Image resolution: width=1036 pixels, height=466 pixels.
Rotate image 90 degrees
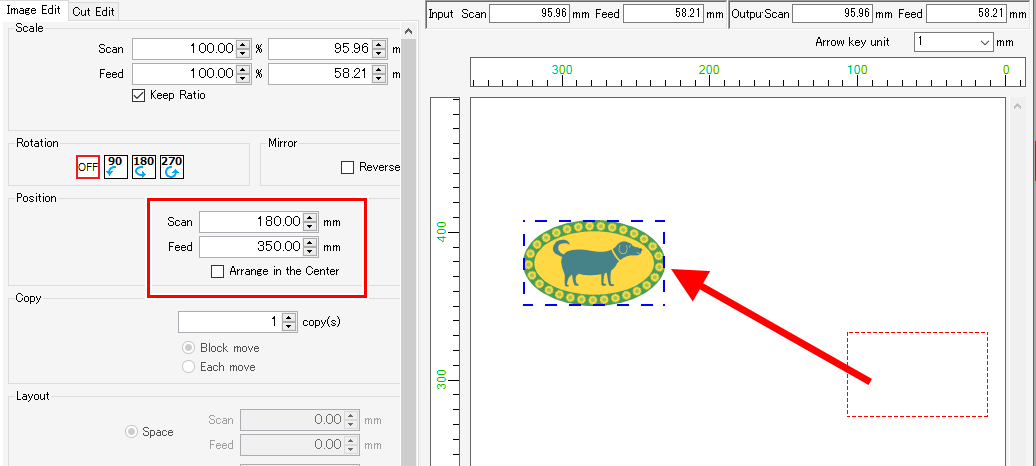click(115, 167)
